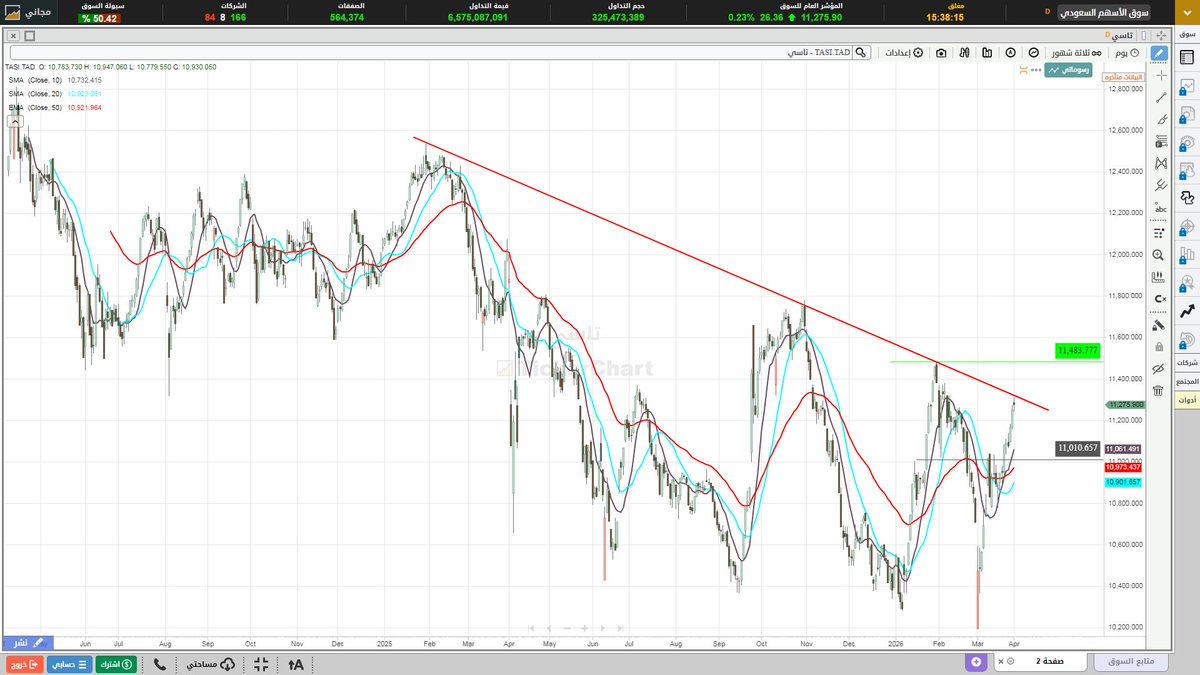Click the 11,010.657 horizontal line label

point(1077,448)
